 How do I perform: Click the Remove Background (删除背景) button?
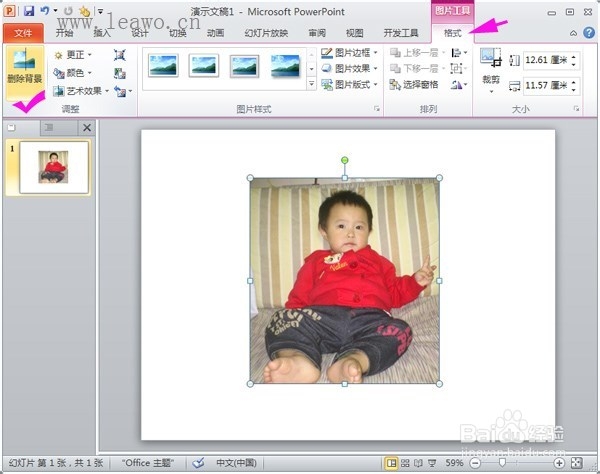tap(24, 72)
